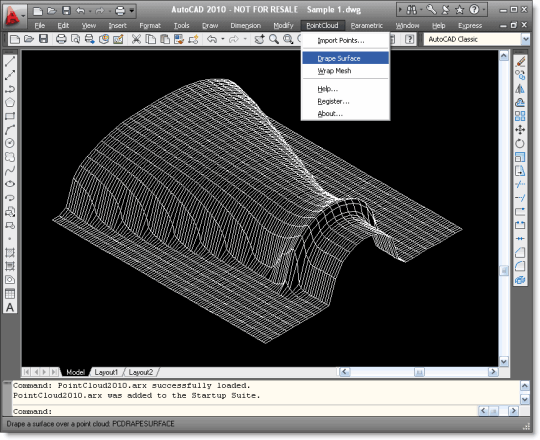Viewport: 540px width, 440px height.
Task: Select the Polygon draw tool
Action: (10, 103)
